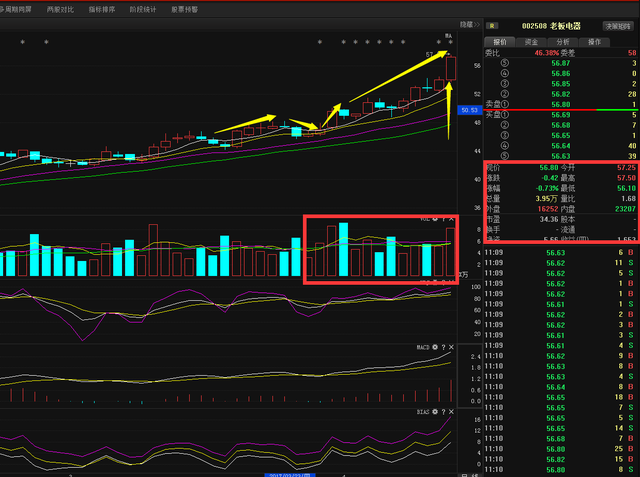Click the small tag icon beside stock code 002508
This screenshot has height=477, width=640.
coord(493,25)
